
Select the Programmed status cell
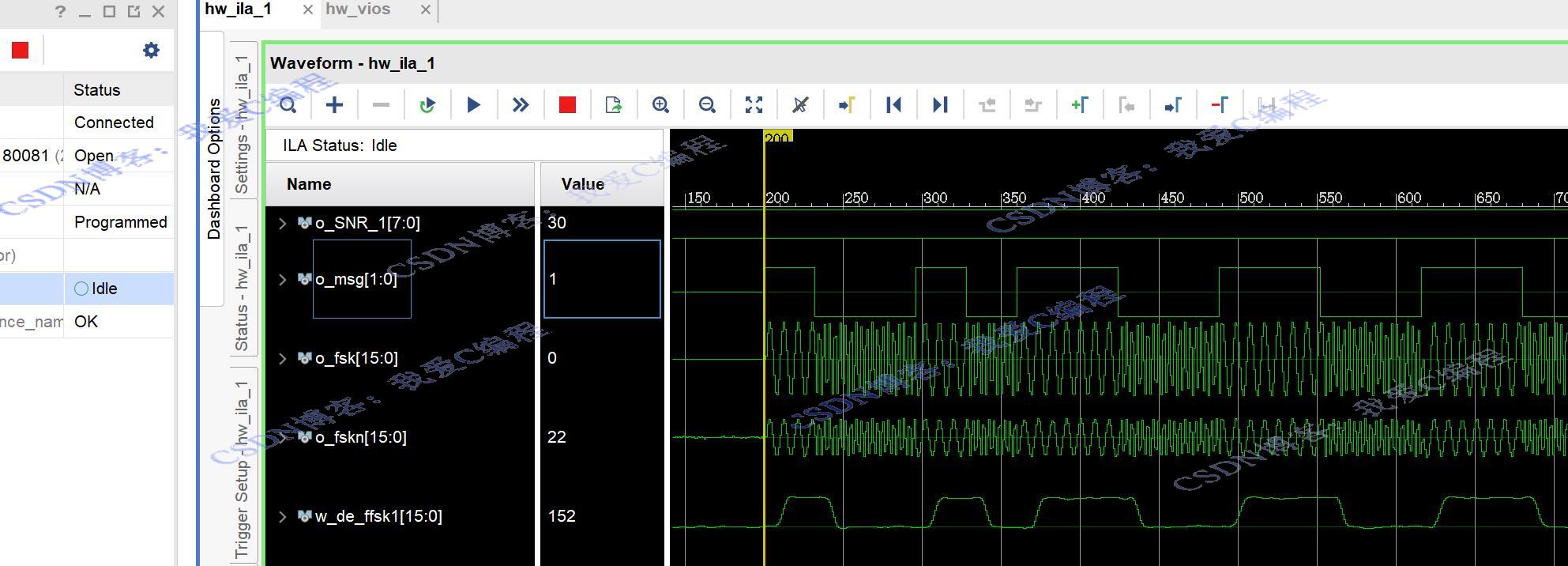(120, 222)
